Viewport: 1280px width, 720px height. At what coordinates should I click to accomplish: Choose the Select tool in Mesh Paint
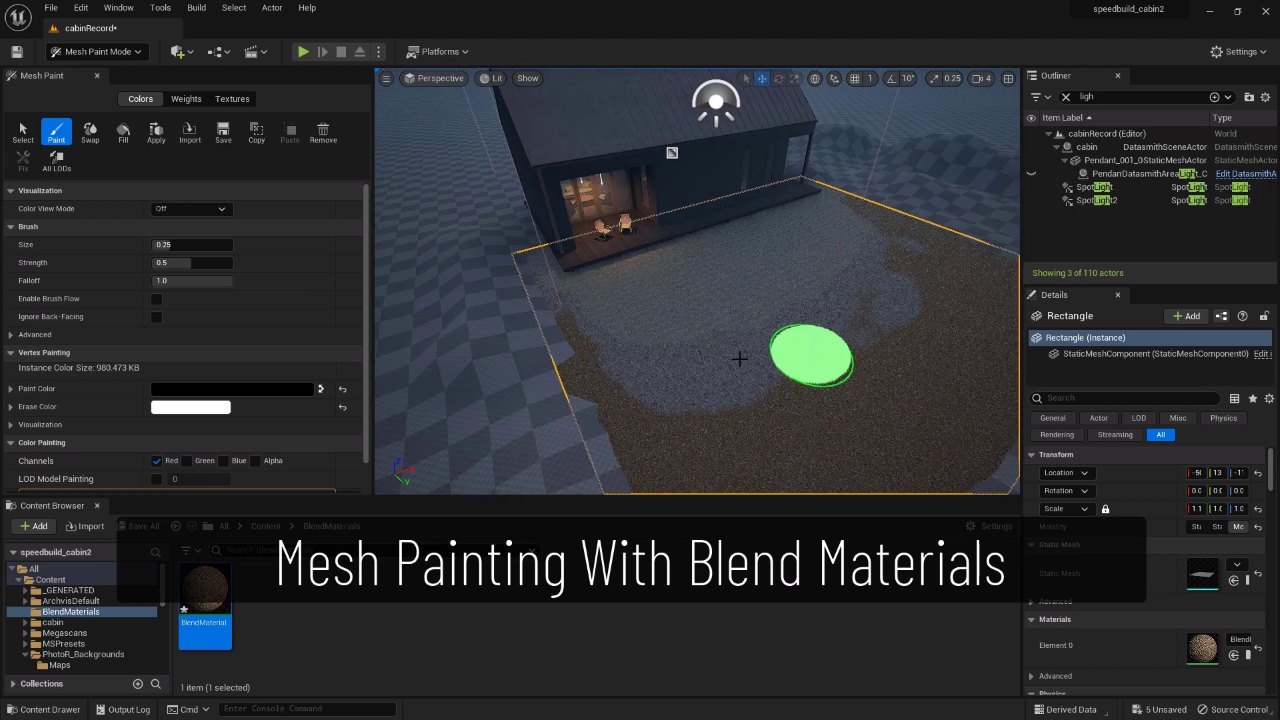click(22, 133)
